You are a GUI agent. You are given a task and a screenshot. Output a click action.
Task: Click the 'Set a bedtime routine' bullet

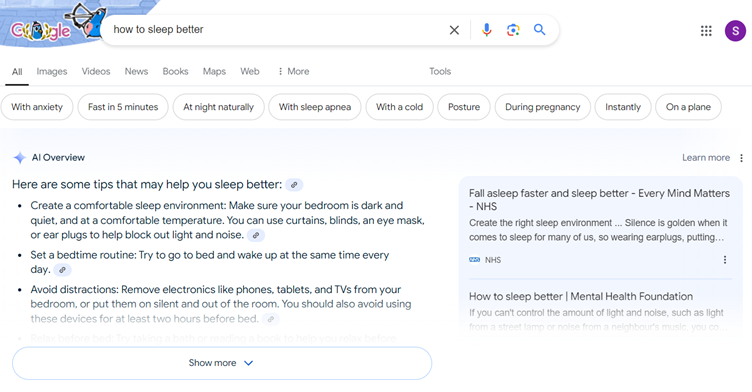click(210, 262)
